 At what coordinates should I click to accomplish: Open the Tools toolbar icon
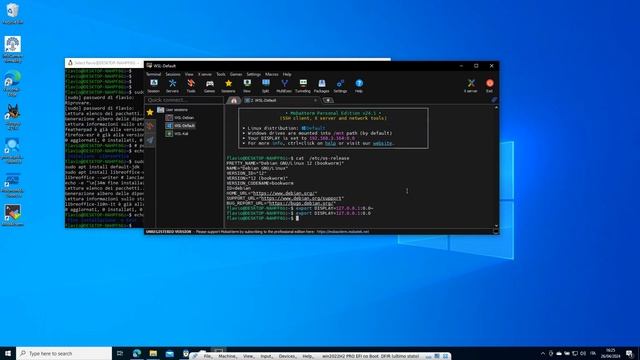[191, 86]
